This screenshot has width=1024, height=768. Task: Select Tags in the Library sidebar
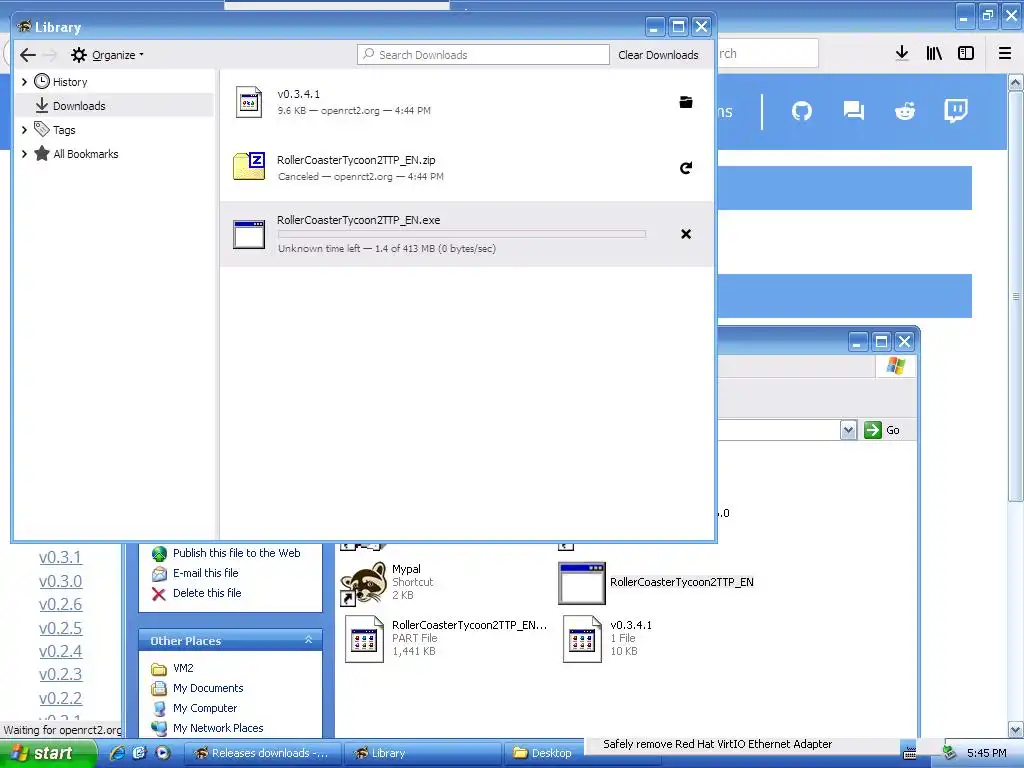(x=63, y=130)
